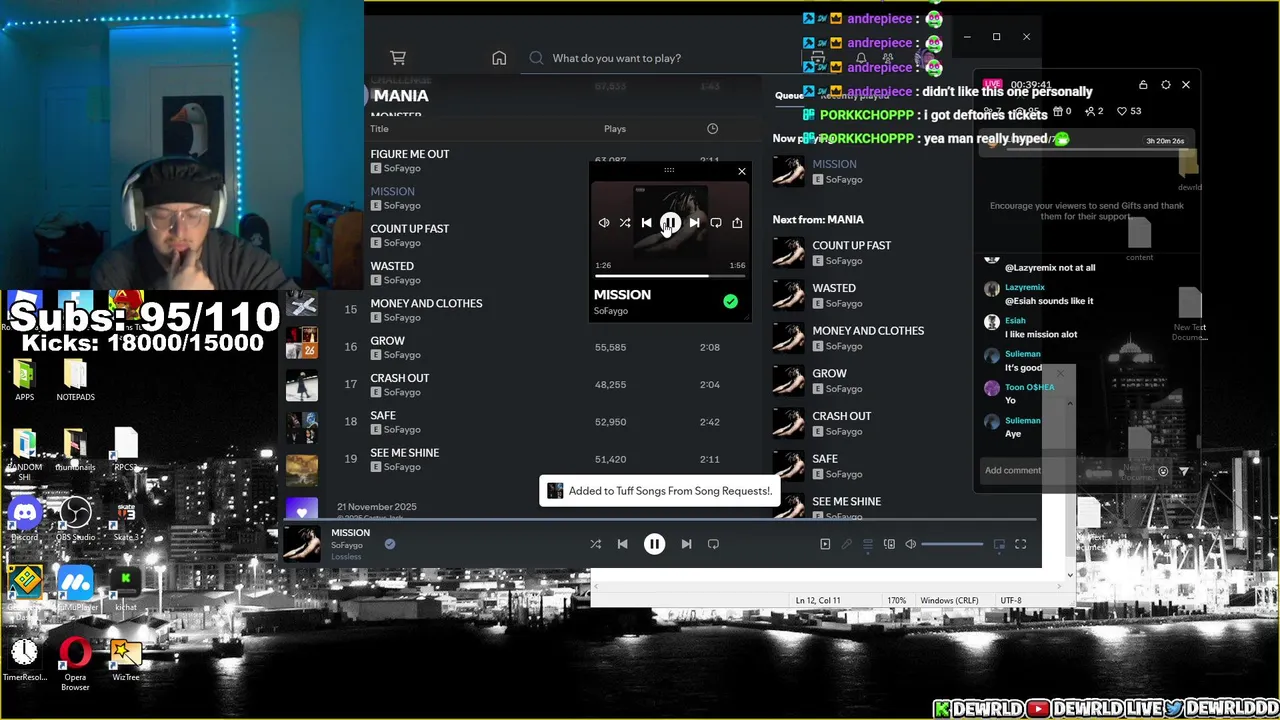1280x720 pixels.
Task: Play FIGURE ME OUT in the track list
Action: point(410,154)
